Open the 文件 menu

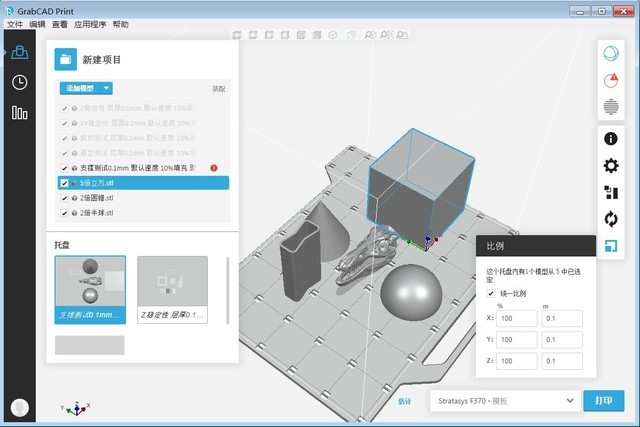(15, 24)
